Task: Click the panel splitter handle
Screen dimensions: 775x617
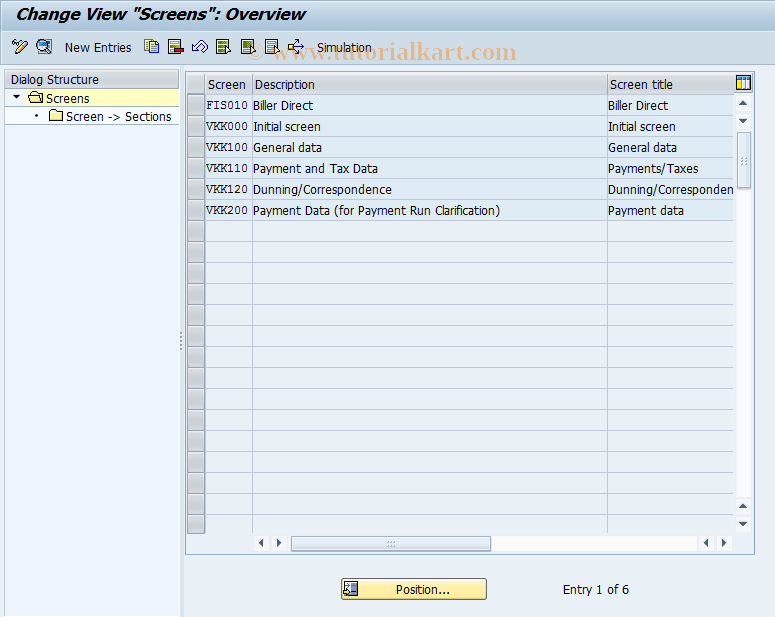Action: coord(181,341)
